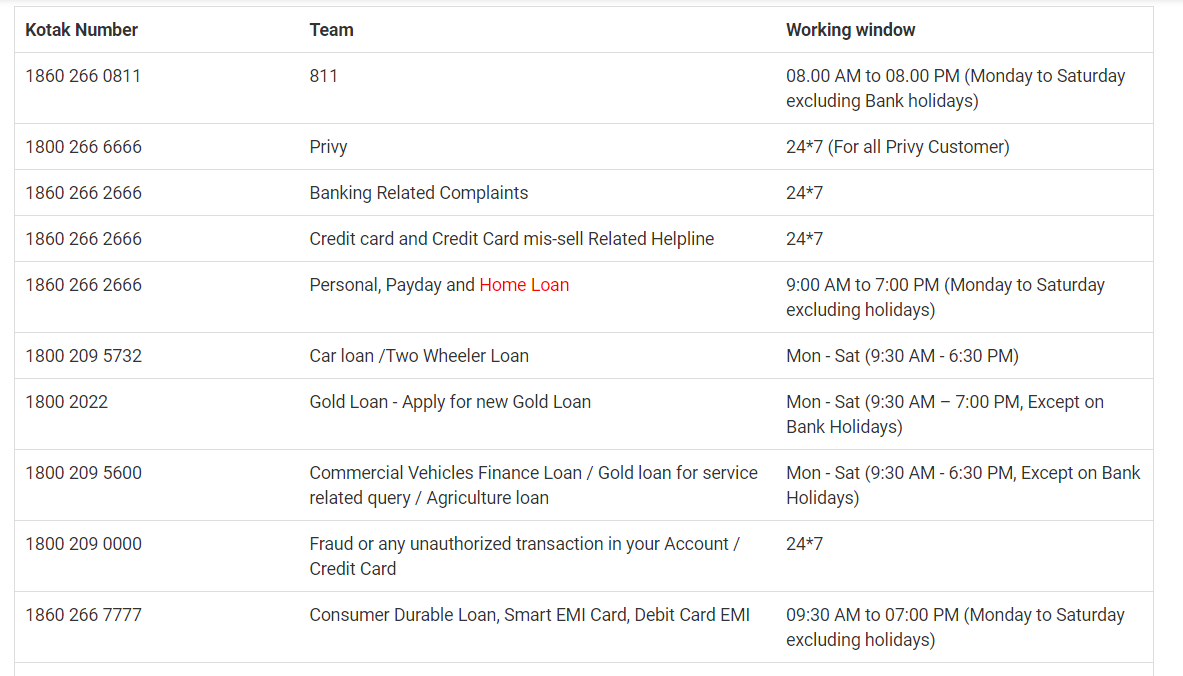Select the Commercial Vehicles Finance Loan cell
1183x676 pixels.
pyautogui.click(x=533, y=485)
